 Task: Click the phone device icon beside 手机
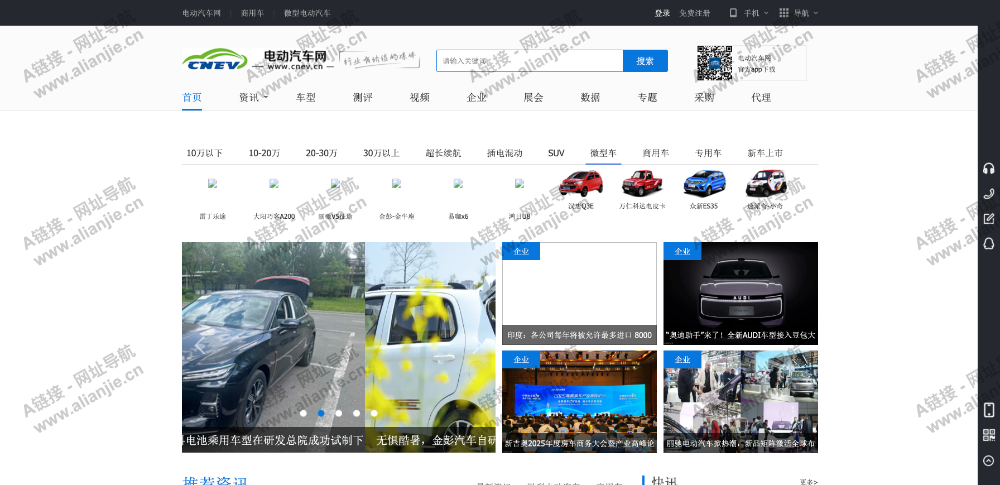733,13
